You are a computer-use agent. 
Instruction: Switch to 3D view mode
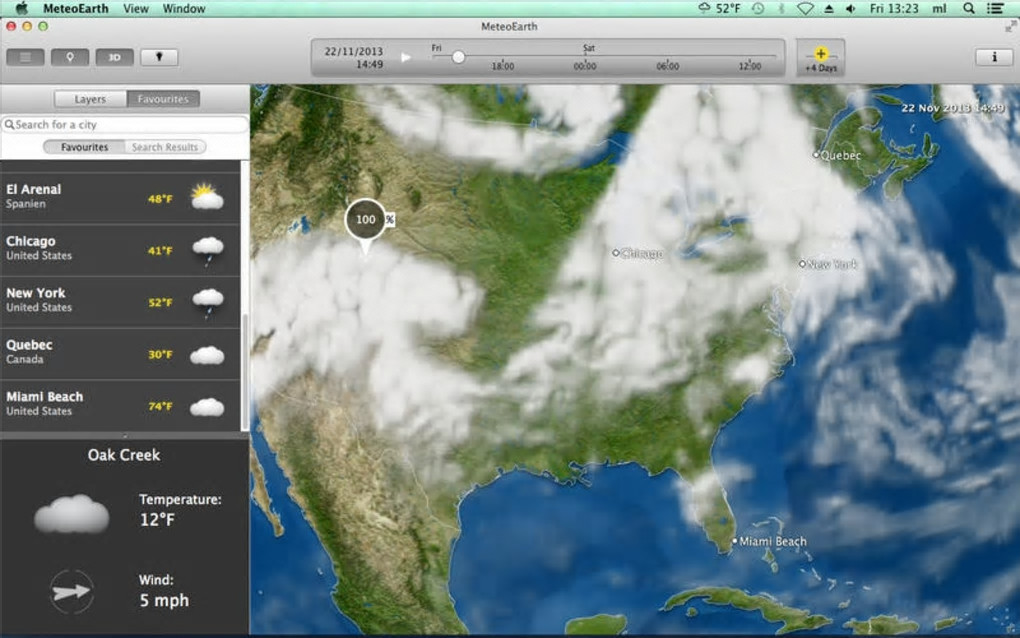tap(114, 57)
